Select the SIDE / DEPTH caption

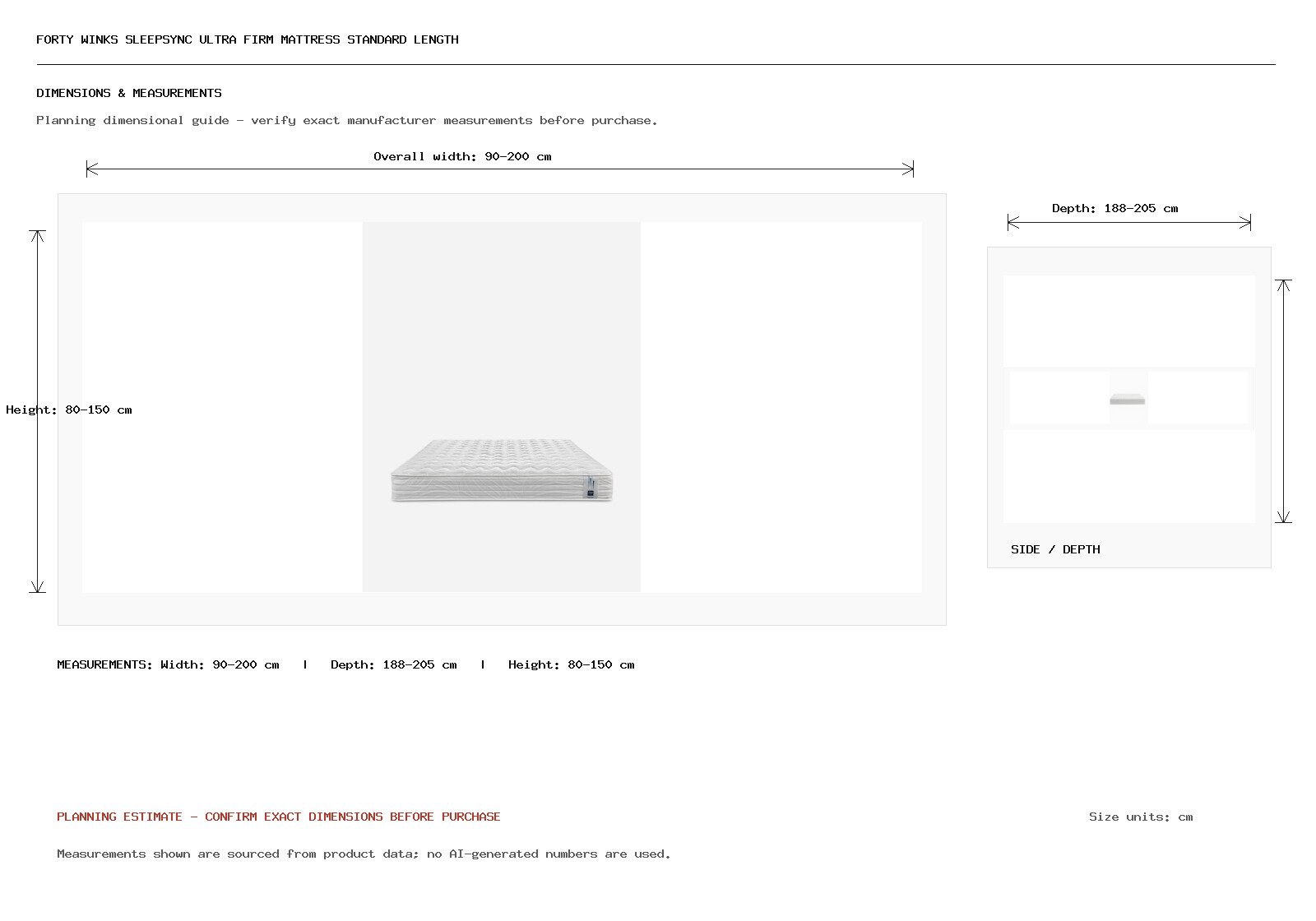pyautogui.click(x=1055, y=549)
